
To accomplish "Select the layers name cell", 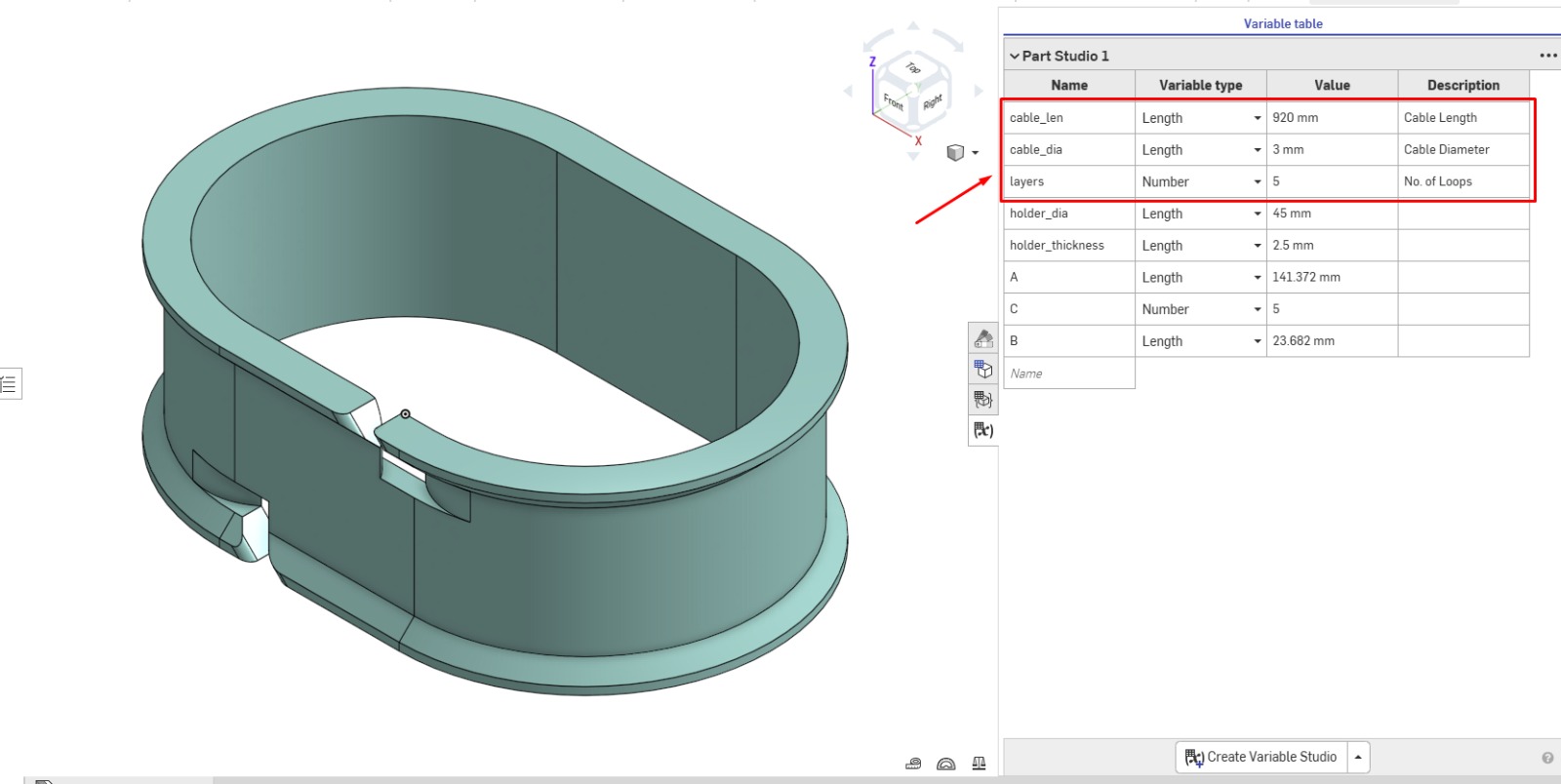I will click(x=1069, y=181).
